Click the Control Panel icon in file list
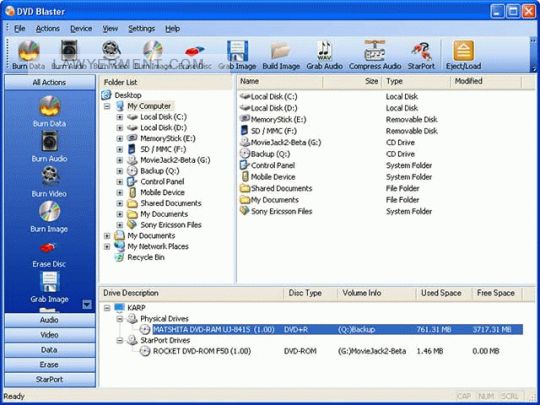The width and height of the screenshot is (540, 405). [x=245, y=165]
